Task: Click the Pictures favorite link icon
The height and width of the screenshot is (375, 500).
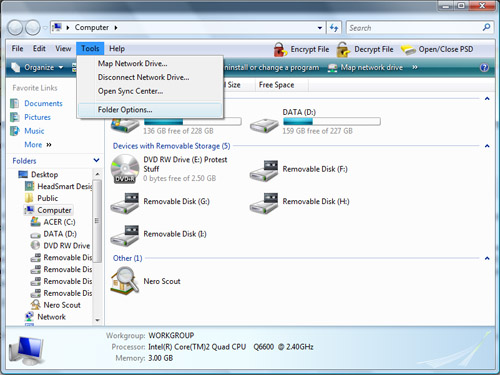Action: (x=14, y=117)
